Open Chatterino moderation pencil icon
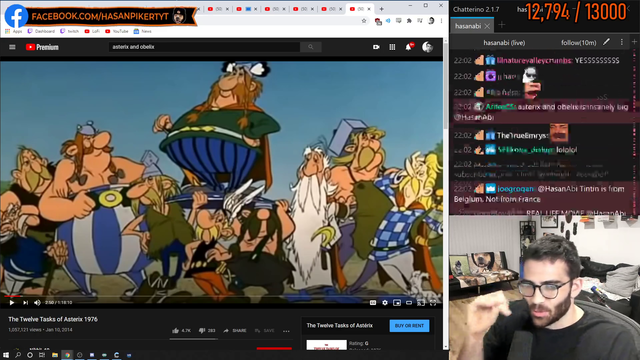The height and width of the screenshot is (360, 640). coord(607,42)
